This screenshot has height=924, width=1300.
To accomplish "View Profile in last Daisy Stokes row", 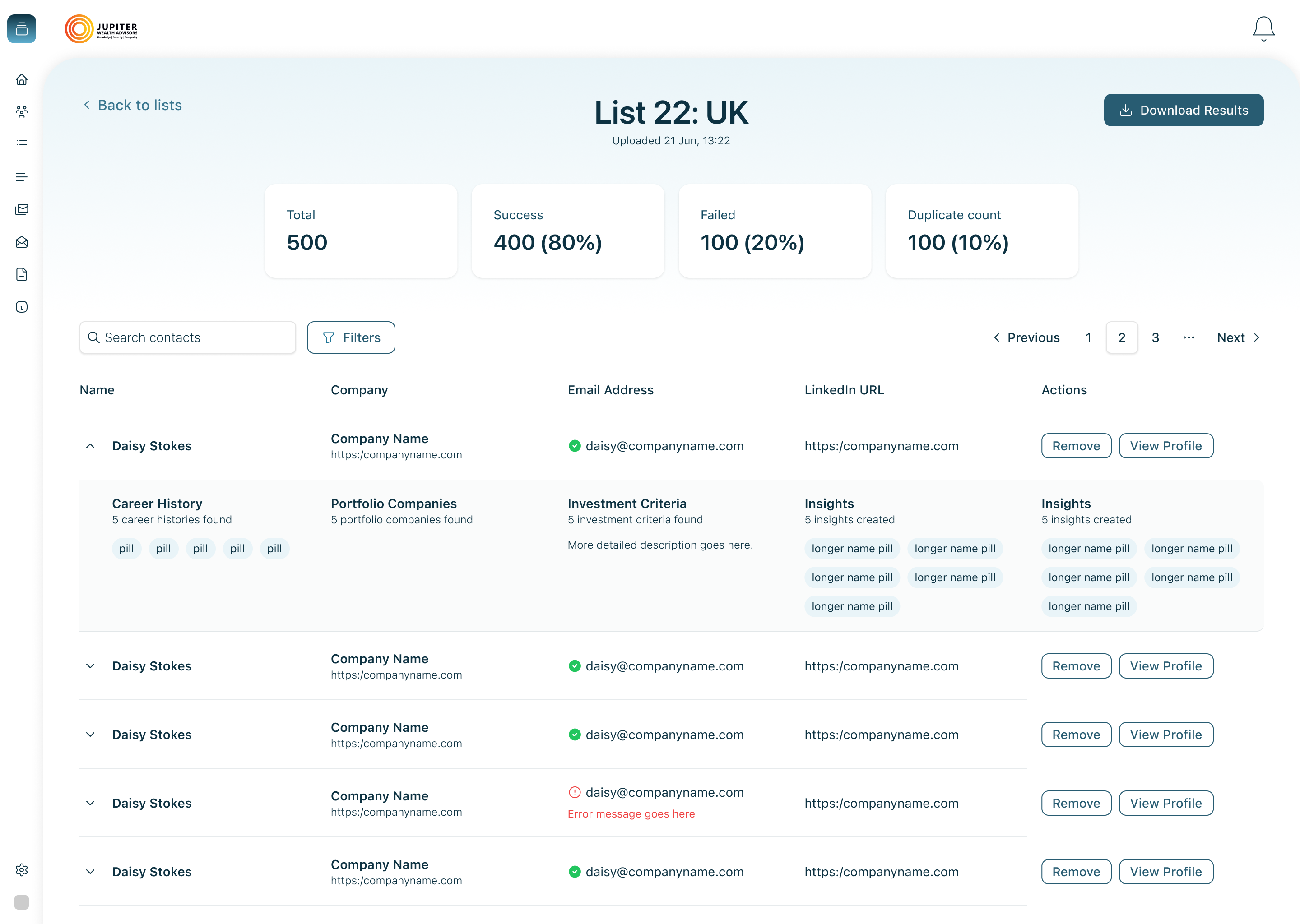I will [x=1165, y=872].
